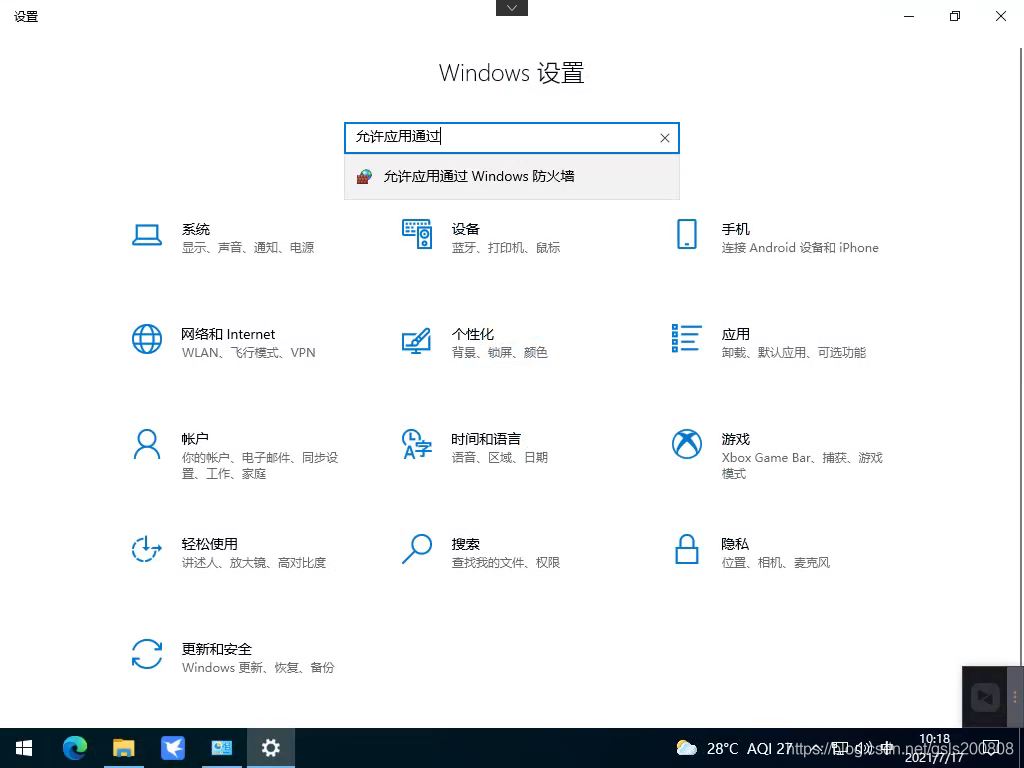
Task: Click the 更新和安全 title text
Action: [217, 649]
